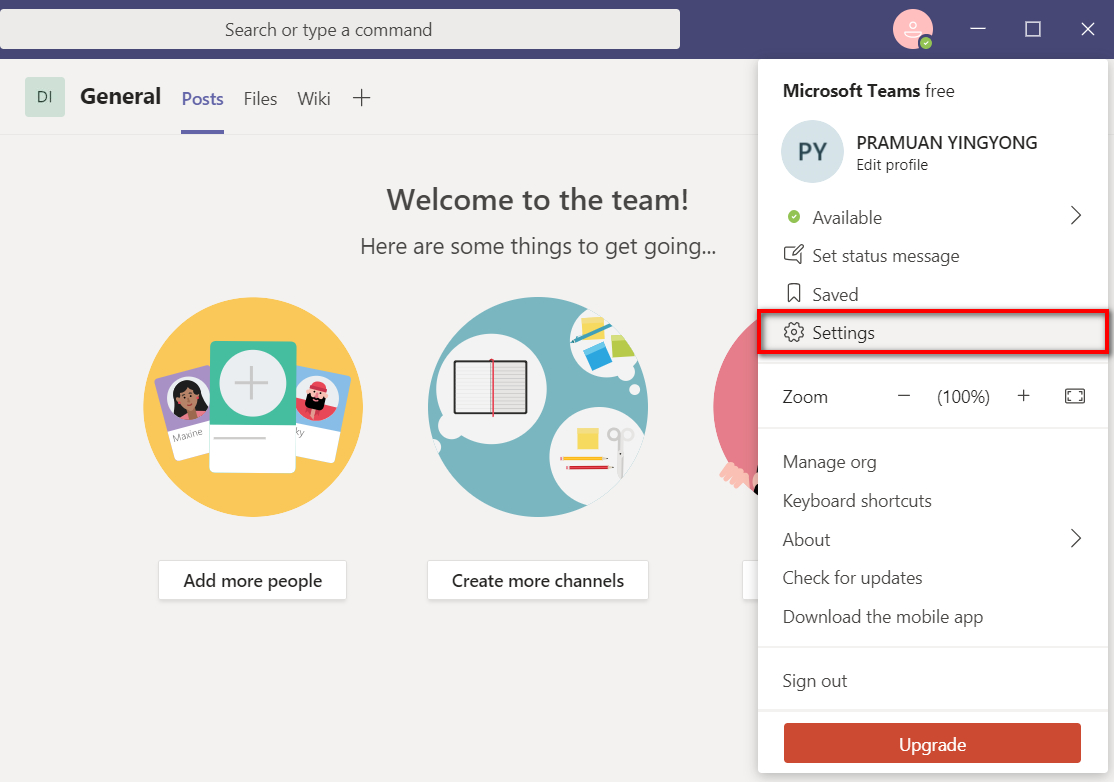Viewport: 1114px width, 782px height.
Task: Click the Settings gear icon
Action: pos(794,333)
